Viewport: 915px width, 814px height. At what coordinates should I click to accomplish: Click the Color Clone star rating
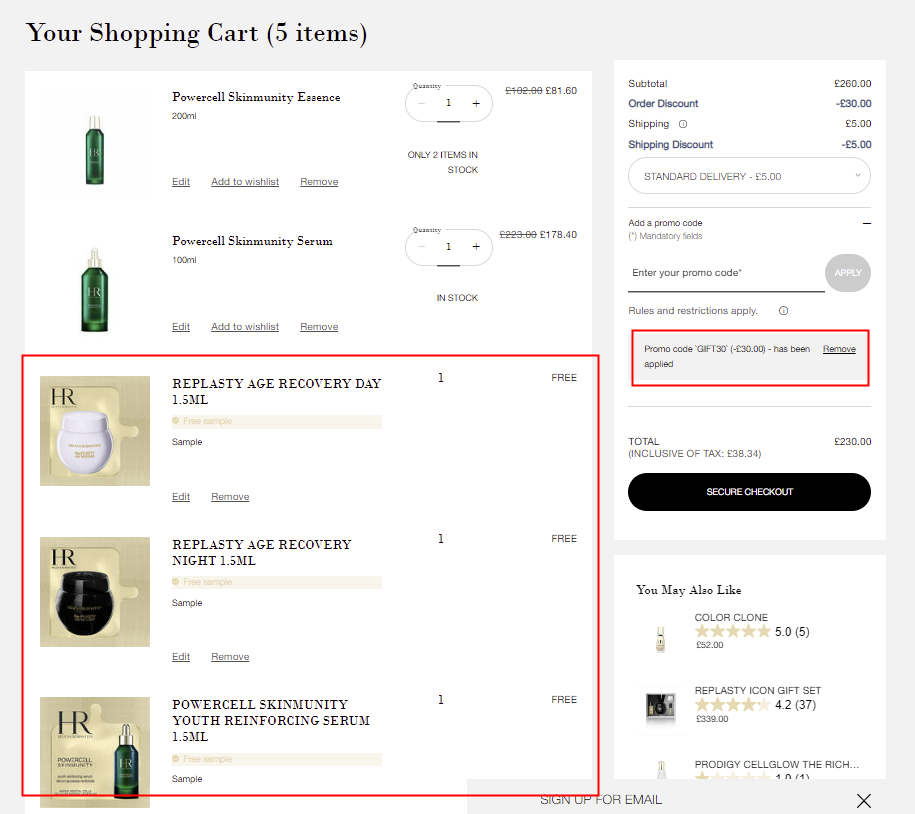point(733,631)
